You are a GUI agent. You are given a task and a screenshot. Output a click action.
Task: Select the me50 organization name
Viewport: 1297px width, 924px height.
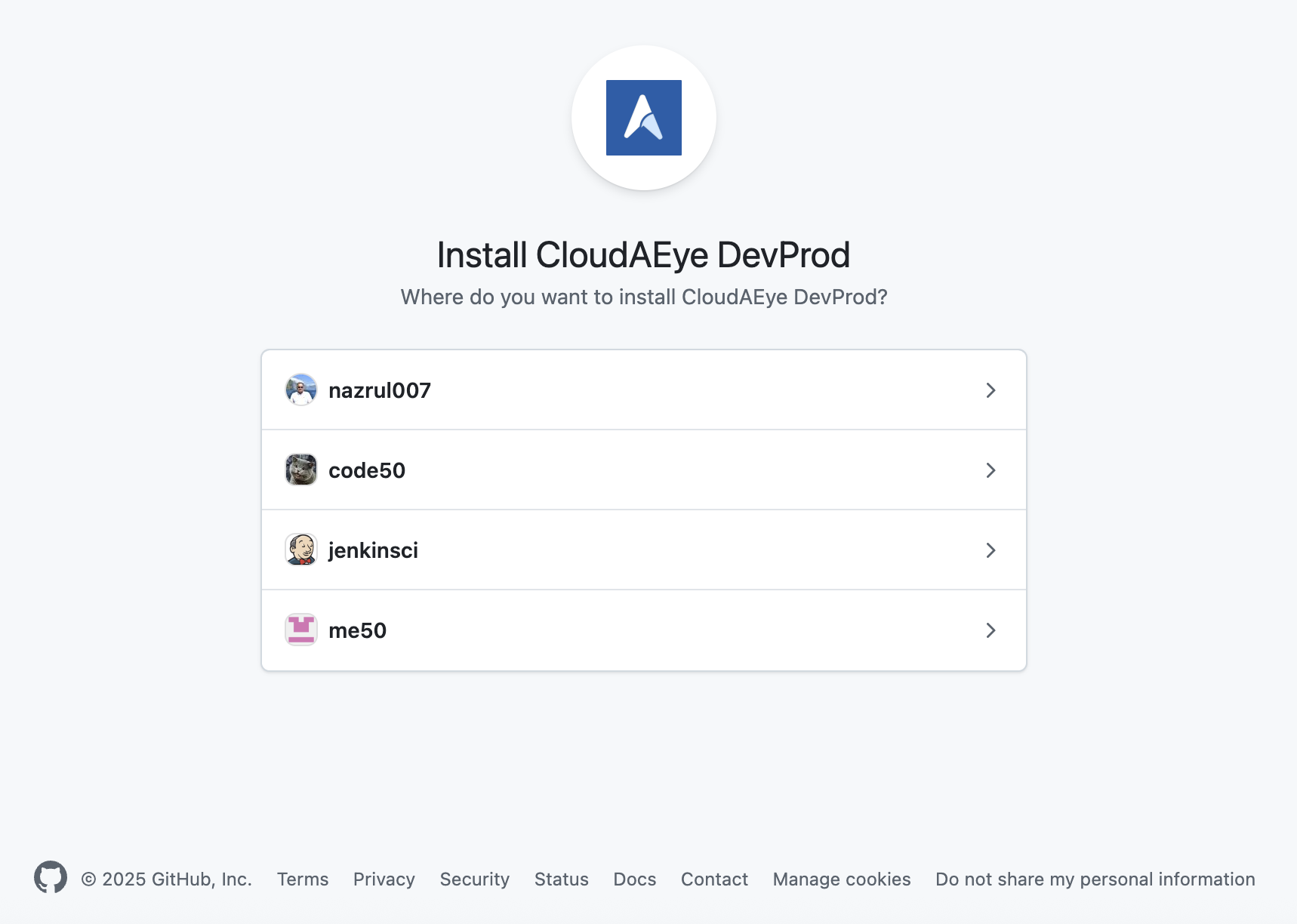357,630
